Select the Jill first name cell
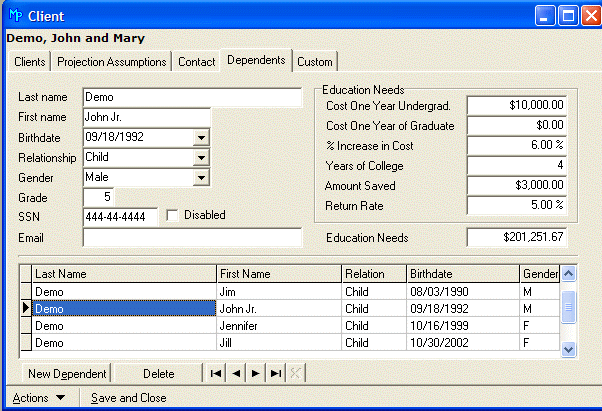This screenshot has width=602, height=411. pos(279,343)
